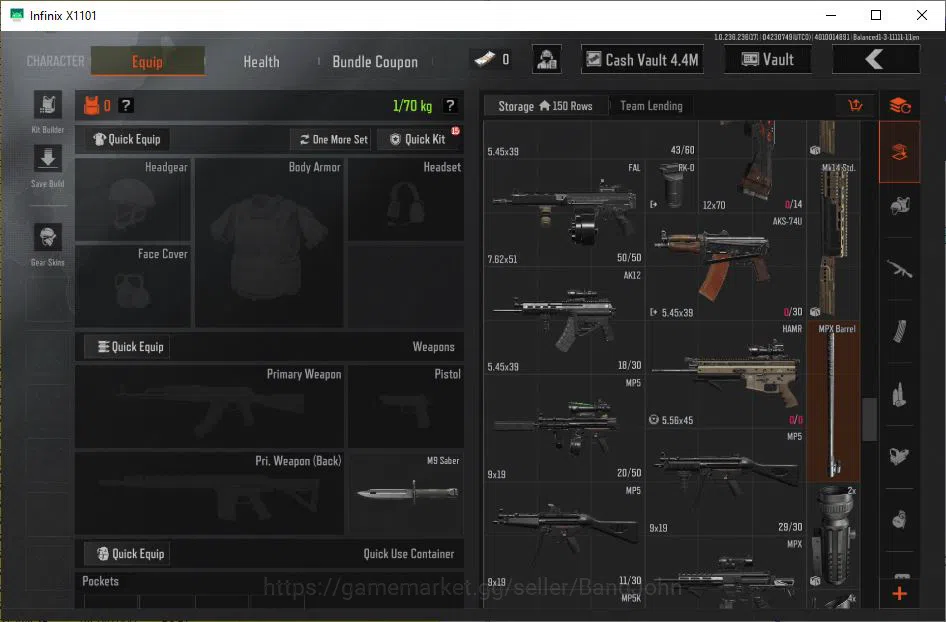Open the Bundle Coupon tab
This screenshot has height=622, width=946.
(x=375, y=62)
